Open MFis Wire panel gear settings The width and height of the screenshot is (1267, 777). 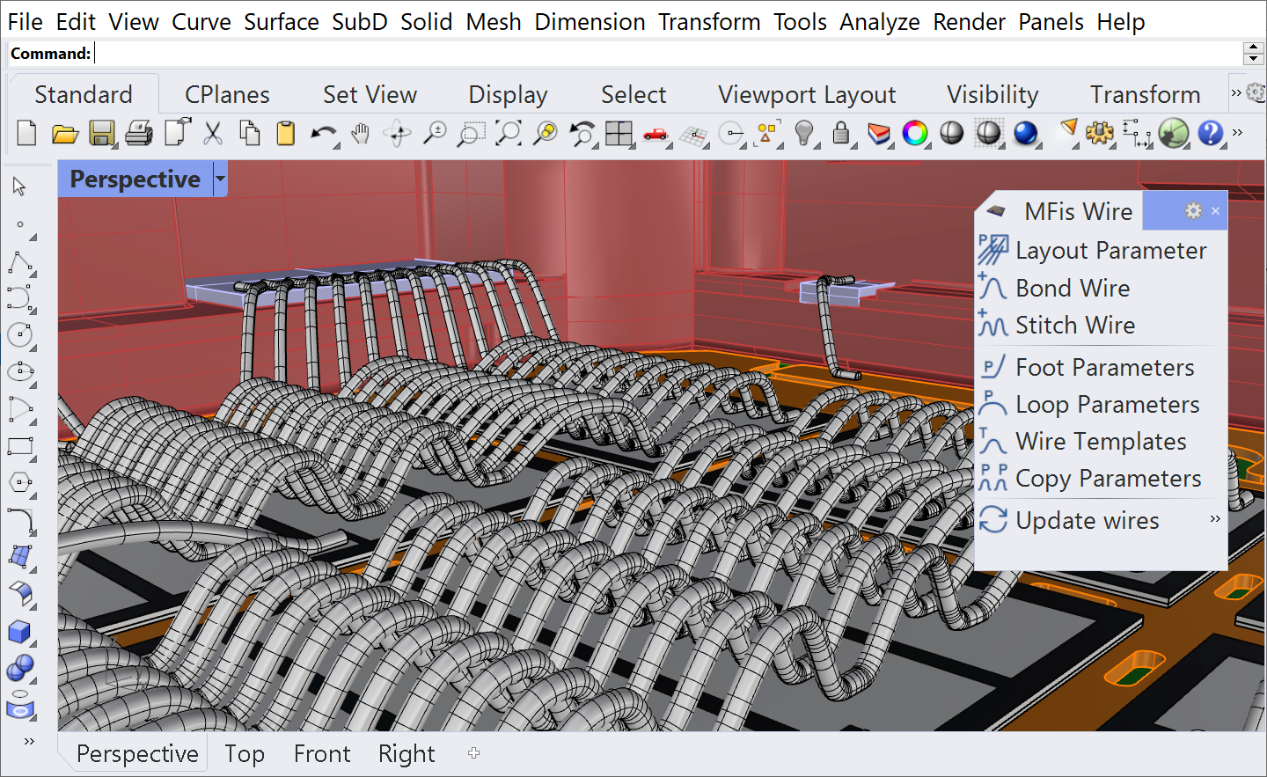[1192, 211]
